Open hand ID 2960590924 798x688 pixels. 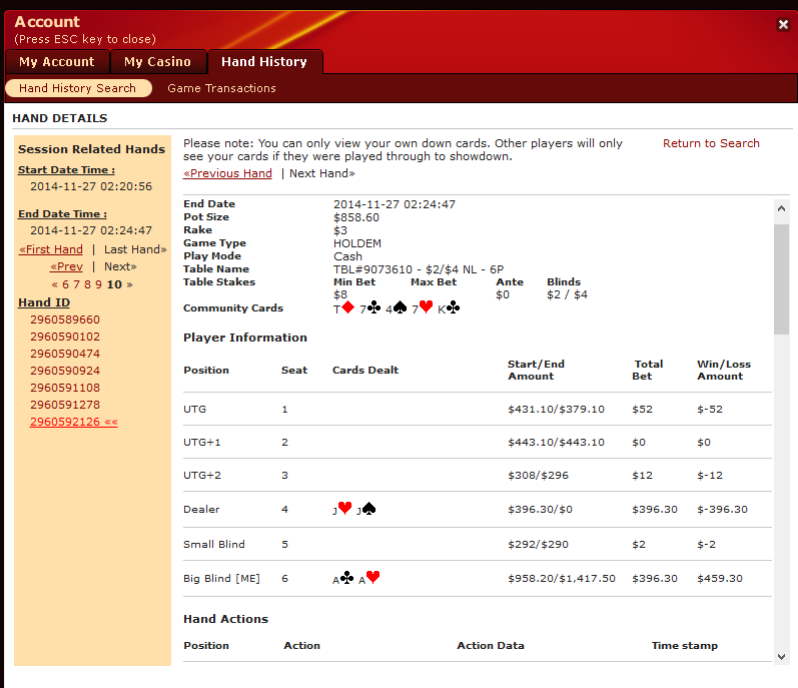tap(65, 370)
